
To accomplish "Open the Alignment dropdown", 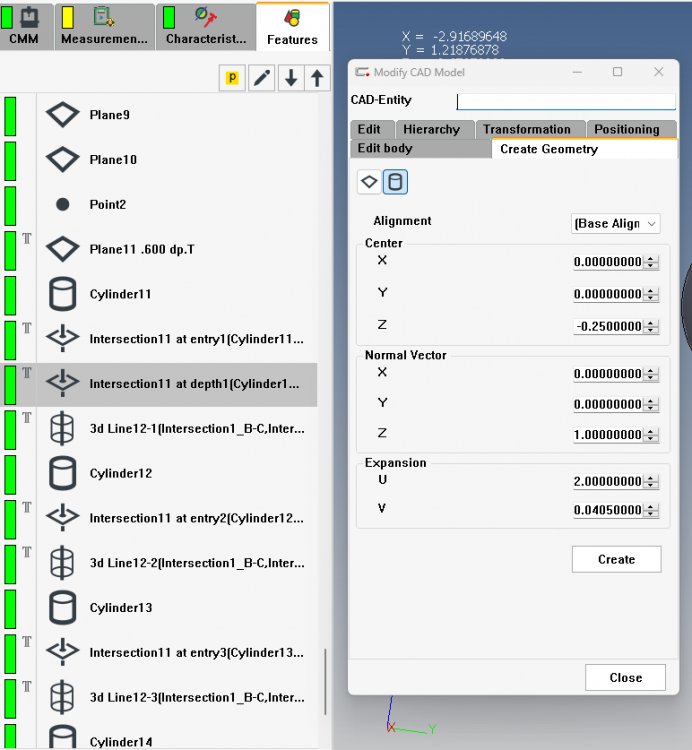I will coord(615,224).
